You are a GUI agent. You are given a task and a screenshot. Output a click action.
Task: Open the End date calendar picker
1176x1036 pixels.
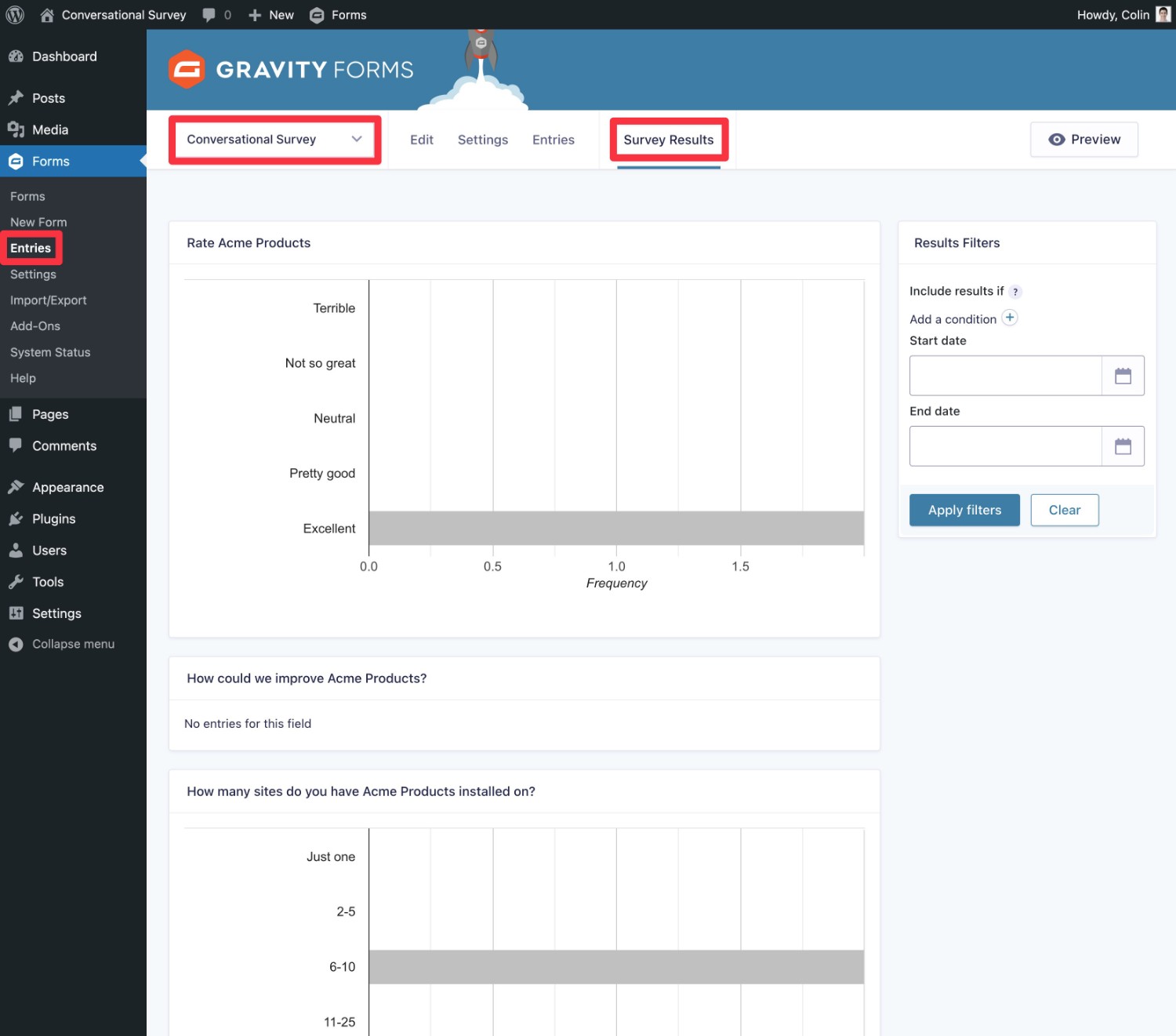(x=1123, y=446)
